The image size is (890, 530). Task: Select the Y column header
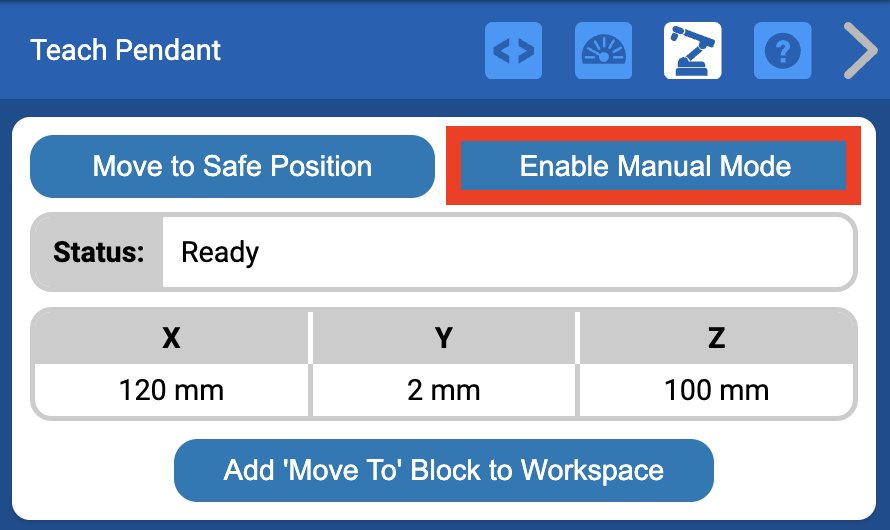pyautogui.click(x=444, y=339)
